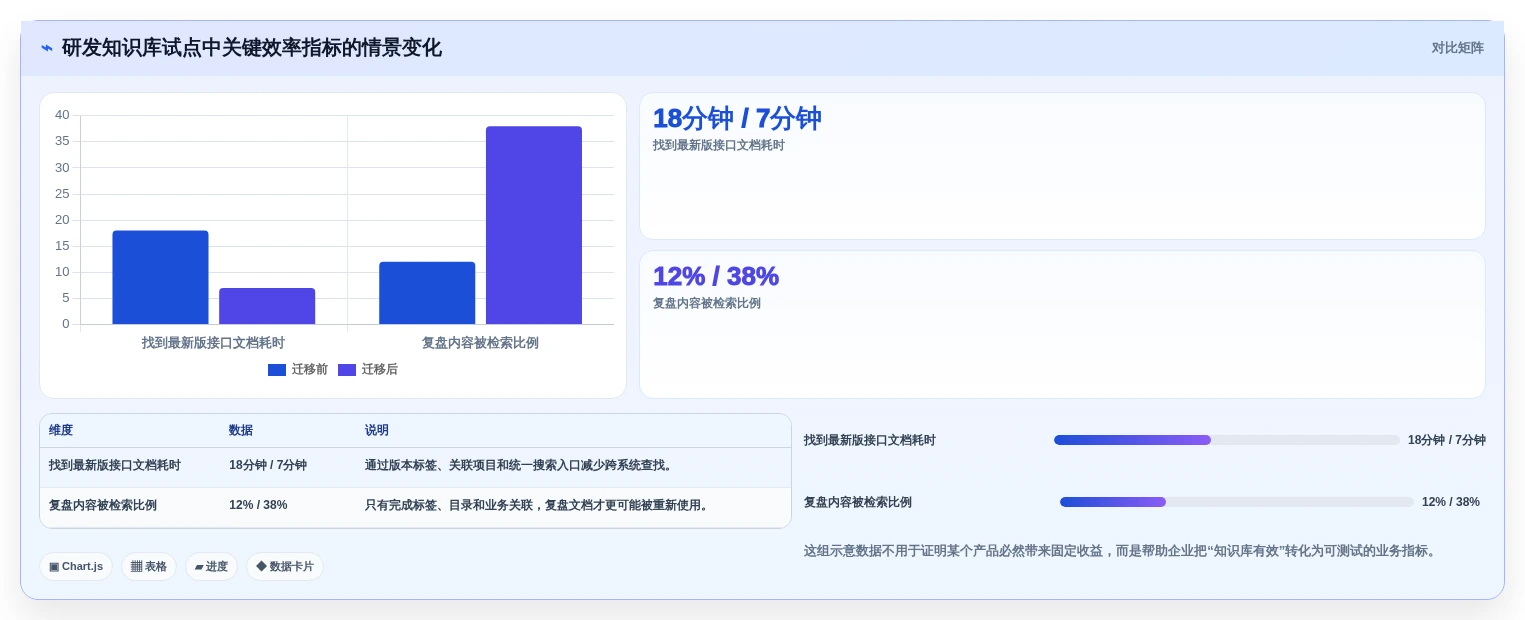The height and width of the screenshot is (620, 1525).
Task: Click the 18分钟 / 7分钟 progress bar
Action: click(x=1227, y=440)
